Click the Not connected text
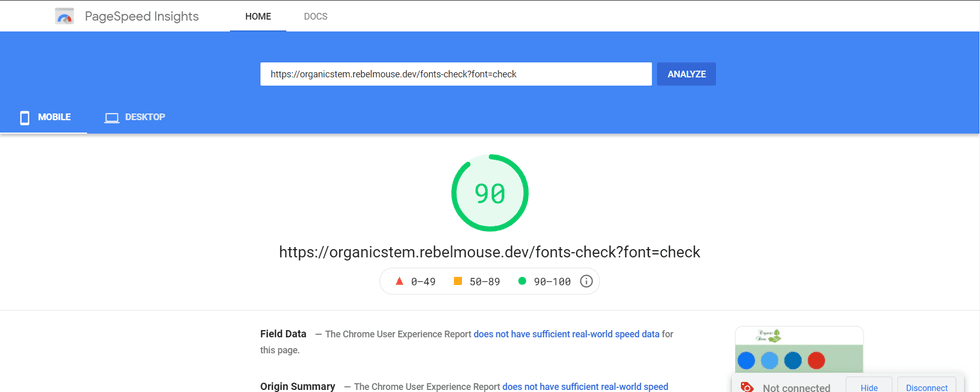Image resolution: width=980 pixels, height=392 pixels. (x=796, y=388)
